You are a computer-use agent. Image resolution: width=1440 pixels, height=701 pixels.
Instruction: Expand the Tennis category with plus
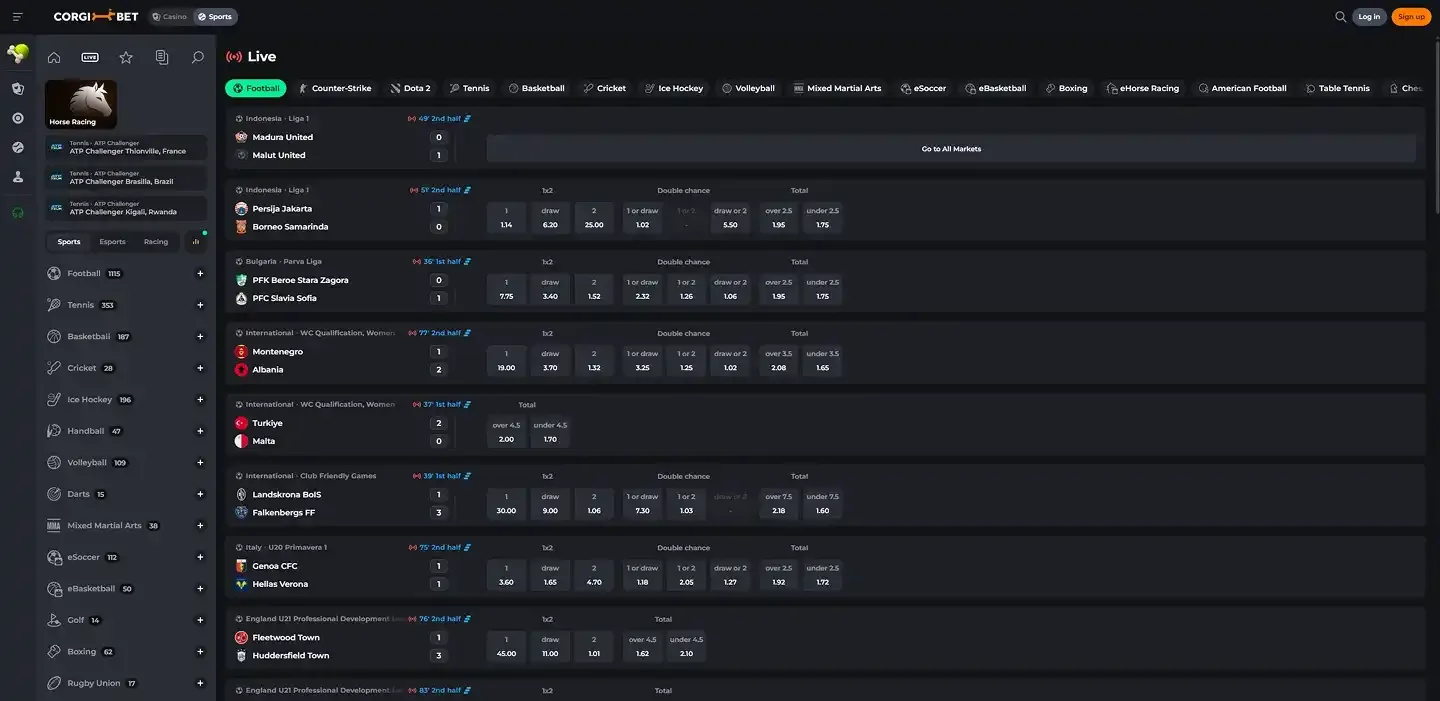click(x=200, y=305)
